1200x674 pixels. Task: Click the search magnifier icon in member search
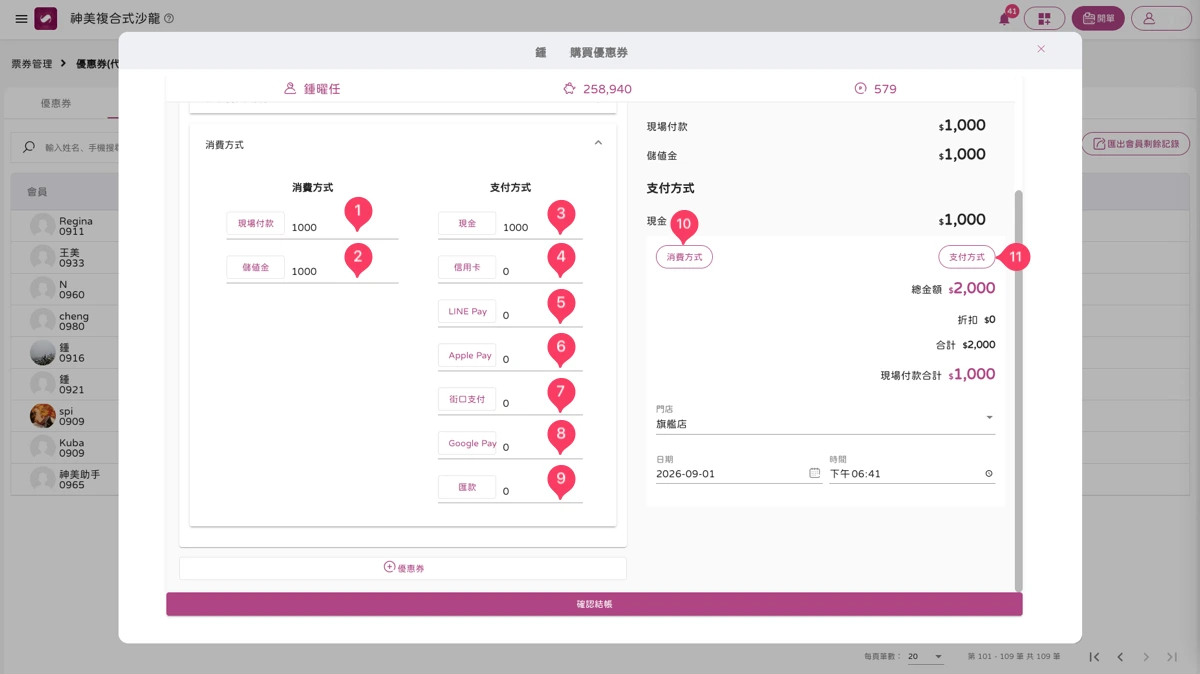(x=29, y=147)
